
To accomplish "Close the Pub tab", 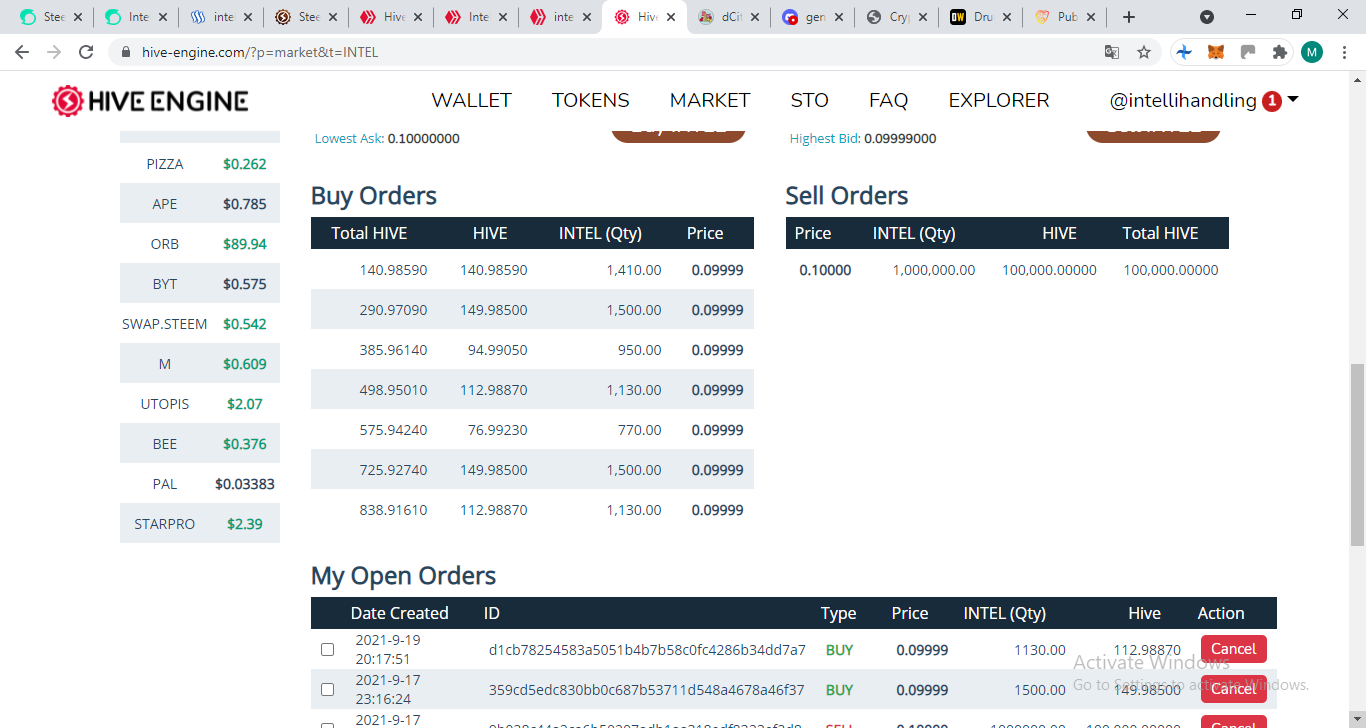I will pos(1092,17).
